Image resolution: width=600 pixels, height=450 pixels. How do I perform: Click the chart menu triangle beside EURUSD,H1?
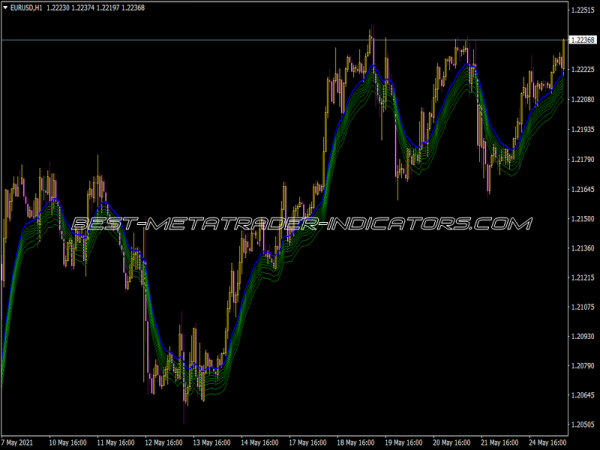coord(5,8)
